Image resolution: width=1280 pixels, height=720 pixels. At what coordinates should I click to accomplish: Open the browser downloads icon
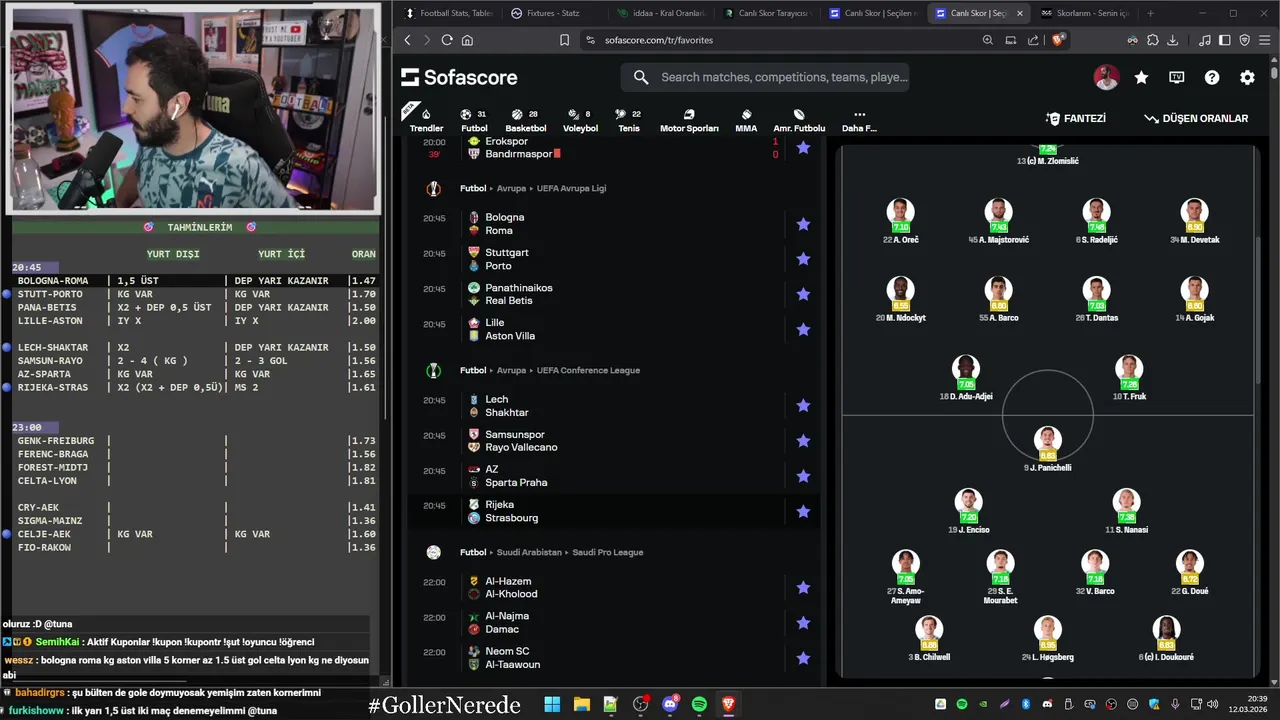tap(1172, 40)
